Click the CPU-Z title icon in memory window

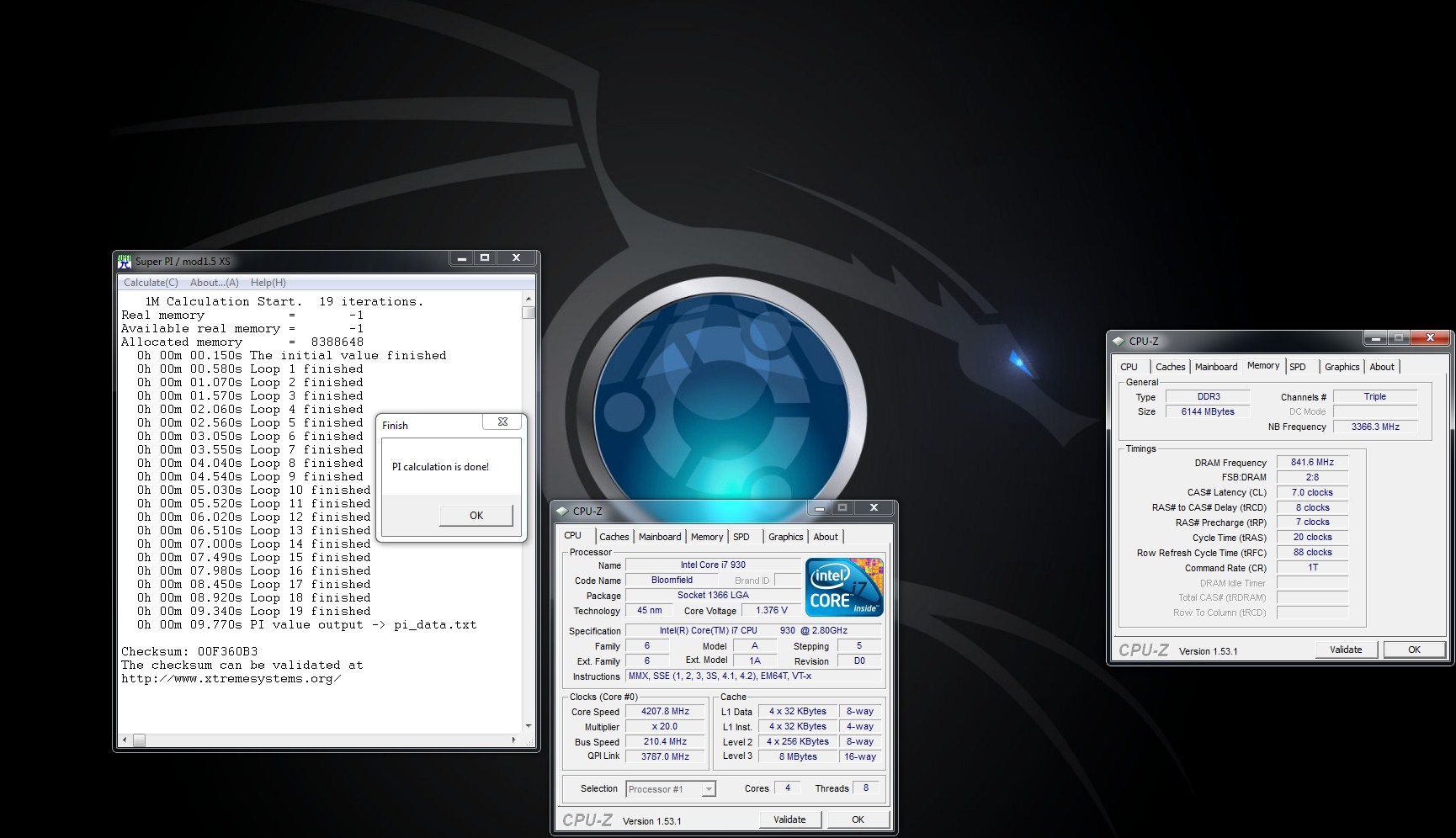pyautogui.click(x=1119, y=341)
